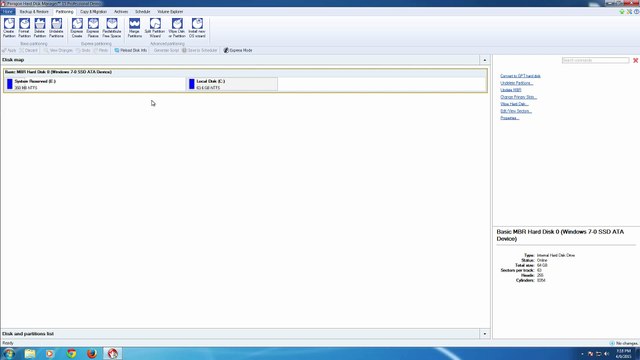The width and height of the screenshot is (640, 360).
Task: Click the Undo toolbar button
Action: [83, 50]
